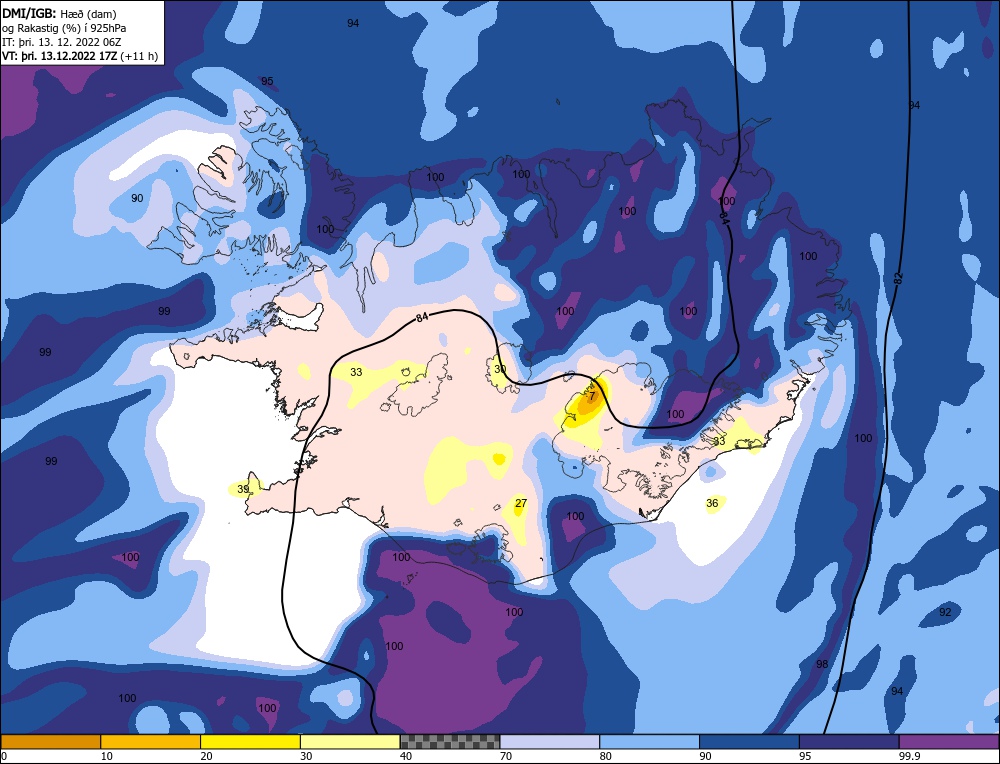The width and height of the screenshot is (1000, 764).
Task: Click the medium blue 90–95 legend swatch
Action: [x=749, y=742]
